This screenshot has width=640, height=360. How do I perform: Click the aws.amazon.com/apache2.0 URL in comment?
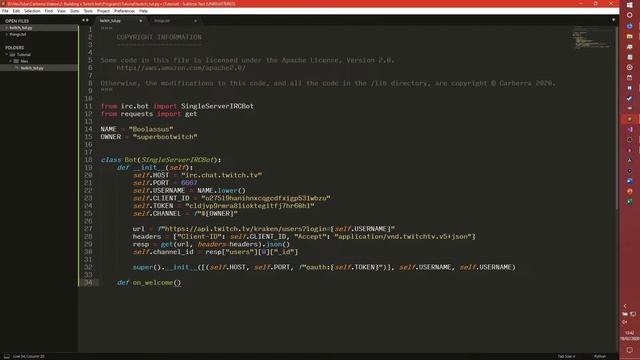click(x=181, y=68)
